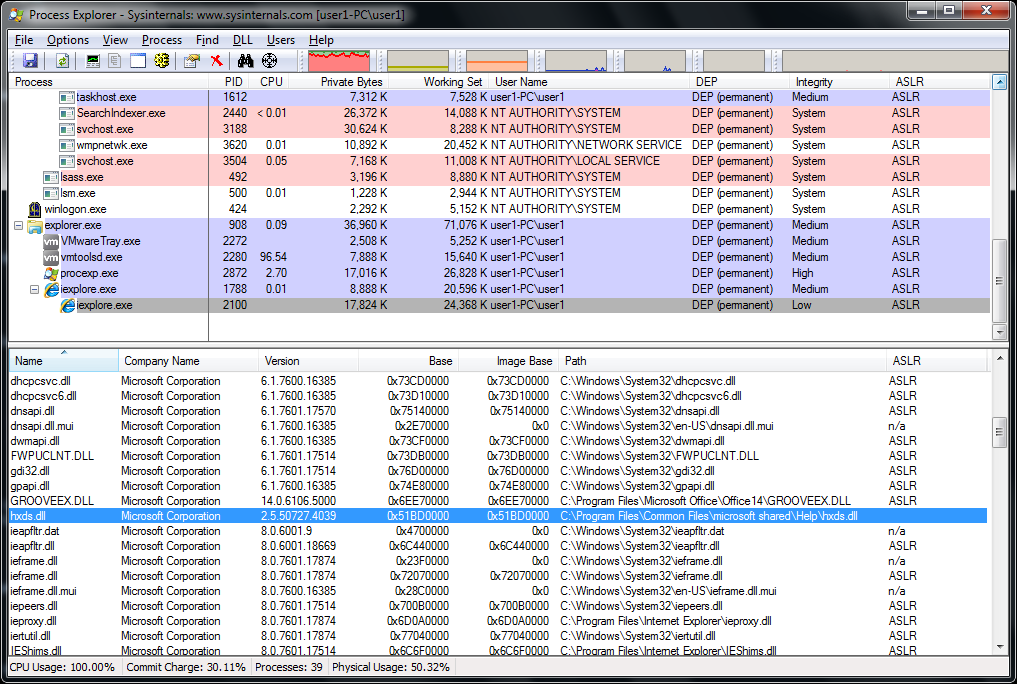Click the VMwareTray.exe process icon
Image resolution: width=1017 pixels, height=684 pixels.
coord(51,241)
